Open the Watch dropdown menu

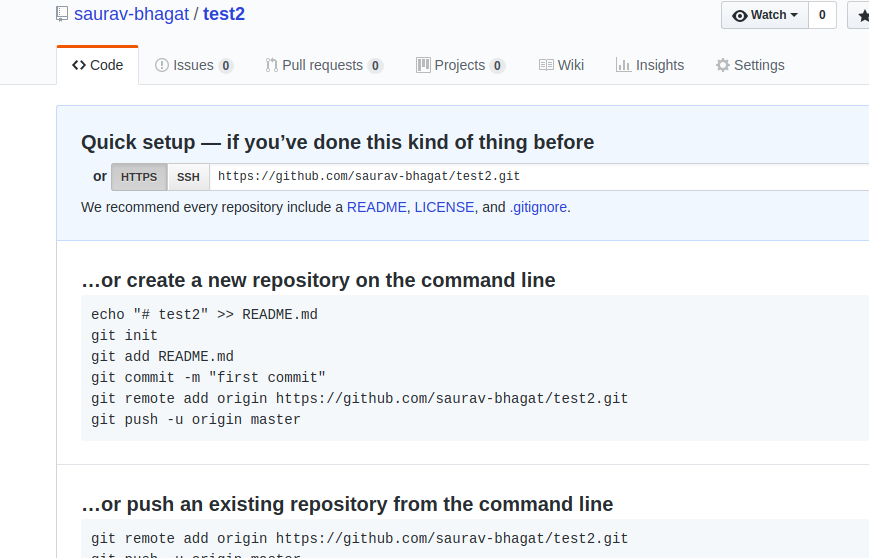765,16
